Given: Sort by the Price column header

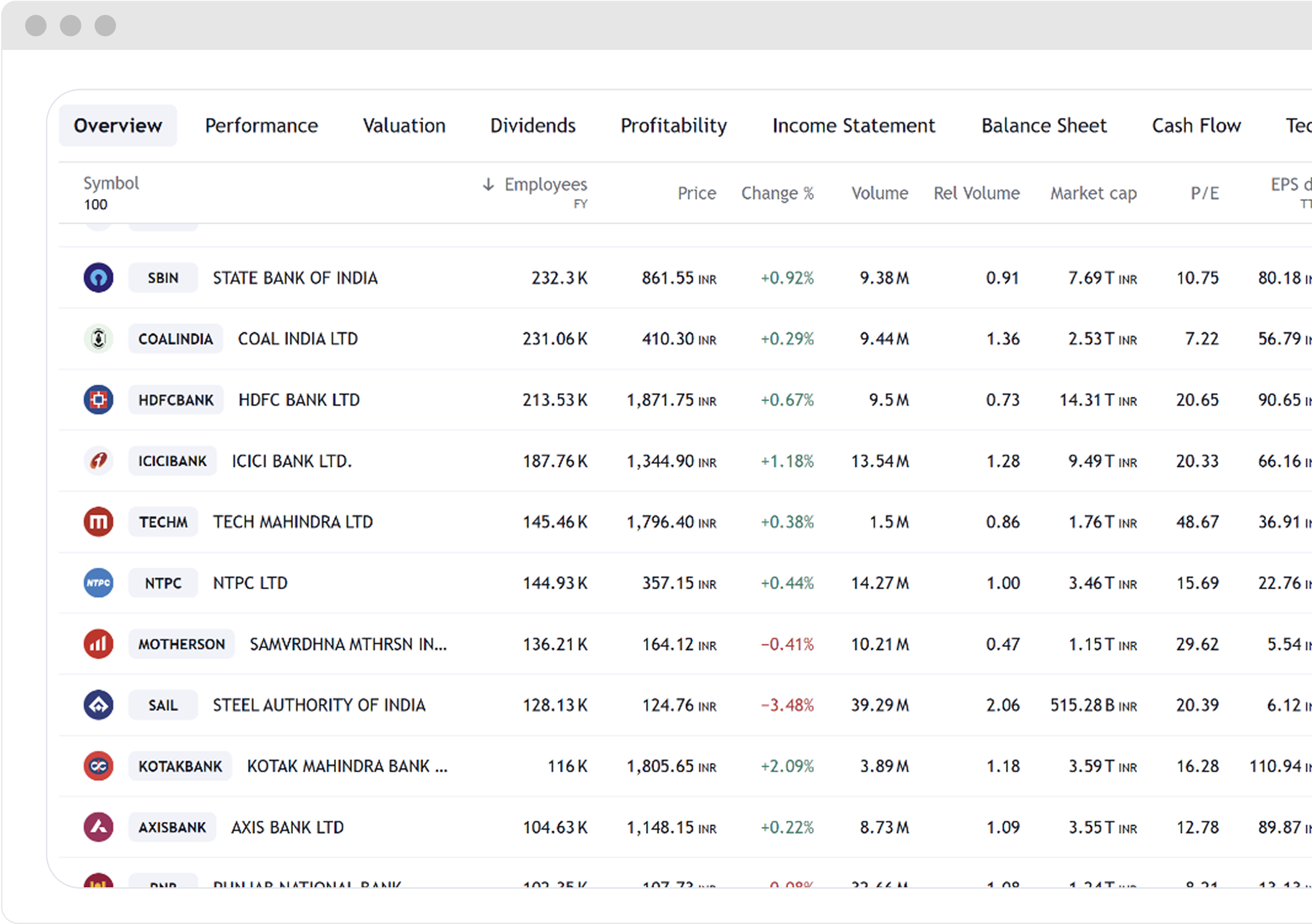Looking at the screenshot, I should 697,193.
